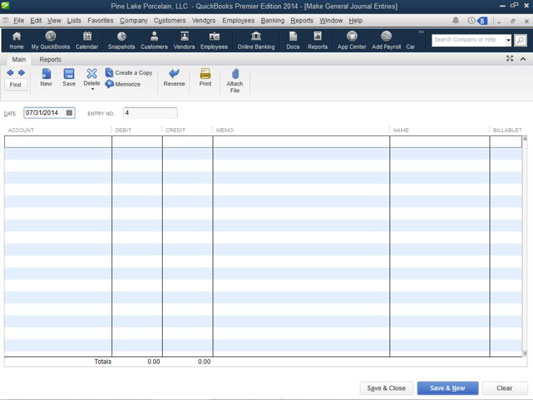Expand the Delete button dropdown arrow
This screenshot has width=533, height=400.
[92, 89]
